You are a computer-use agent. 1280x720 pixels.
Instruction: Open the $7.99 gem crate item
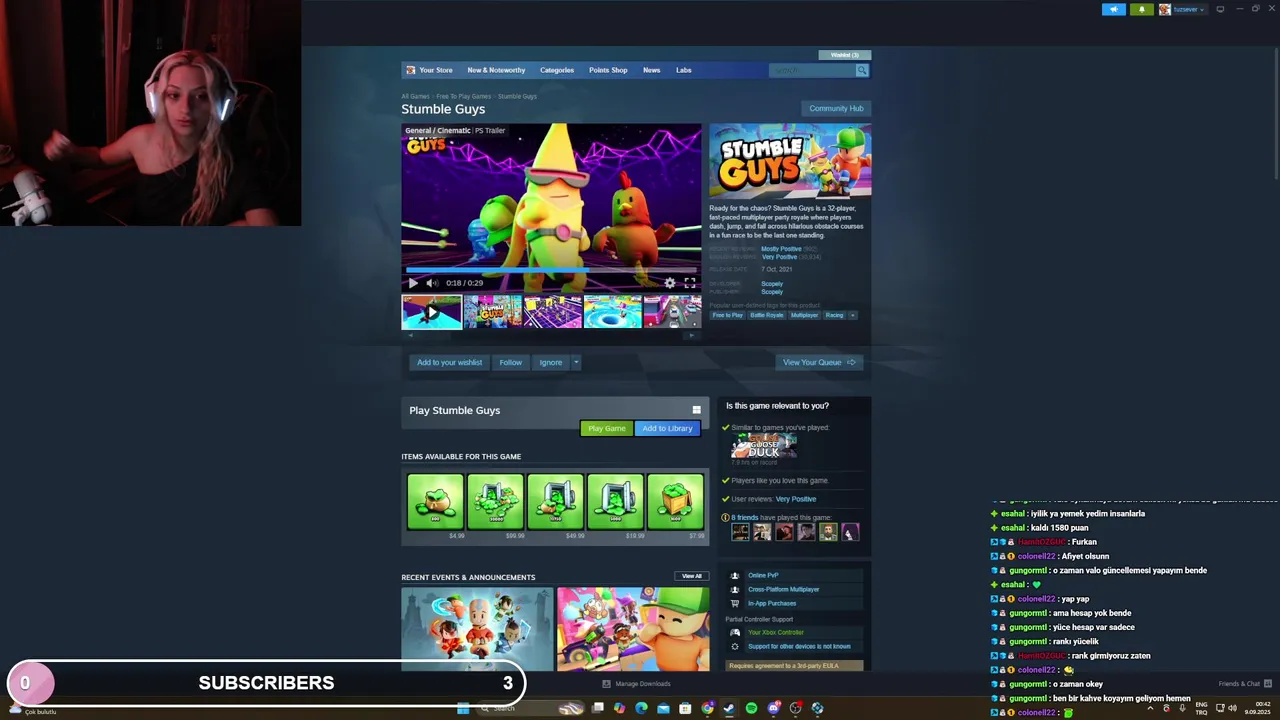tap(675, 502)
